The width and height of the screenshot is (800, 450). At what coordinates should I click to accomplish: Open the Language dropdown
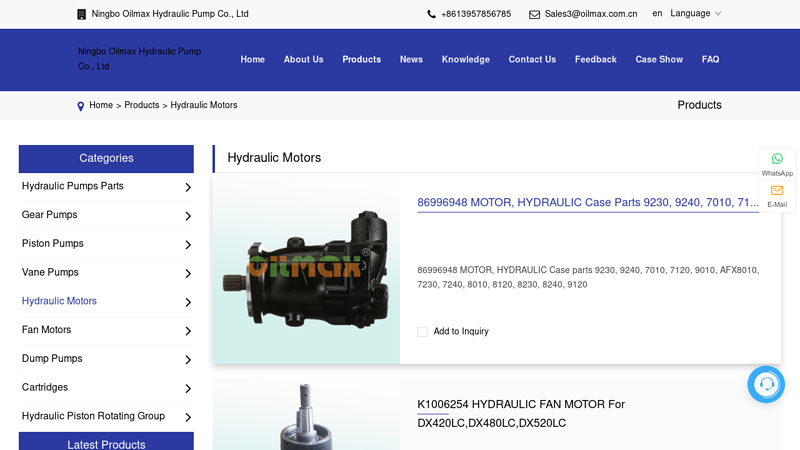(695, 14)
